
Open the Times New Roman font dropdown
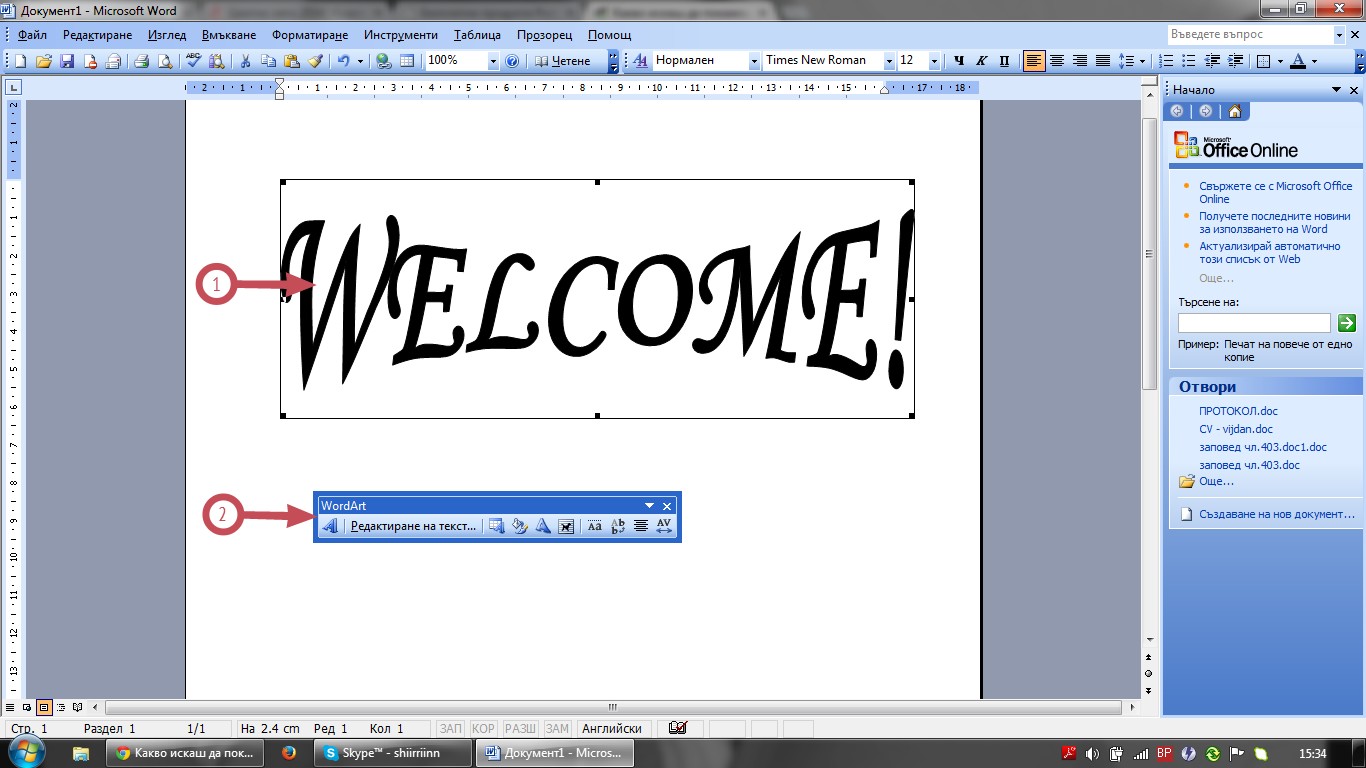click(x=888, y=61)
